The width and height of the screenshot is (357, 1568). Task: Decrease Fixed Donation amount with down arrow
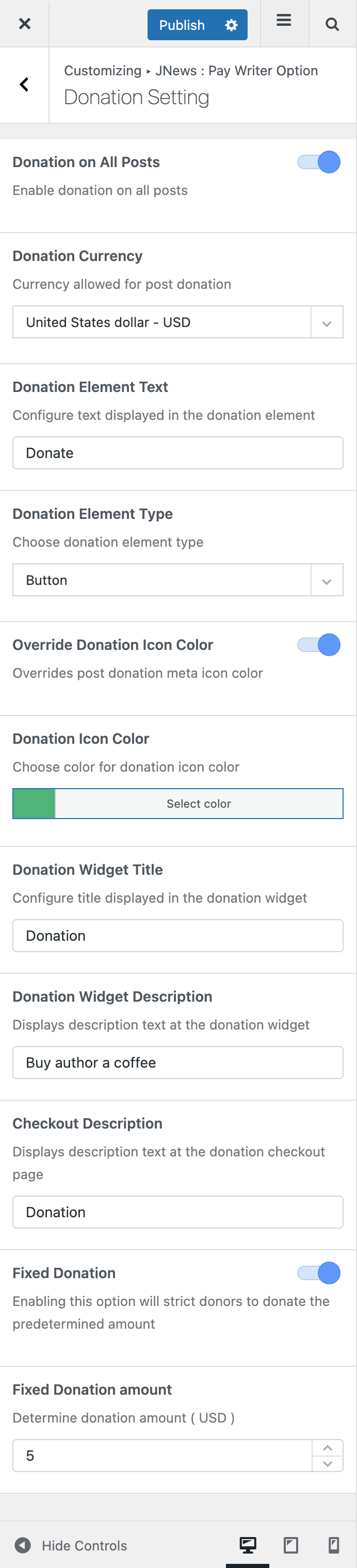[328, 1463]
